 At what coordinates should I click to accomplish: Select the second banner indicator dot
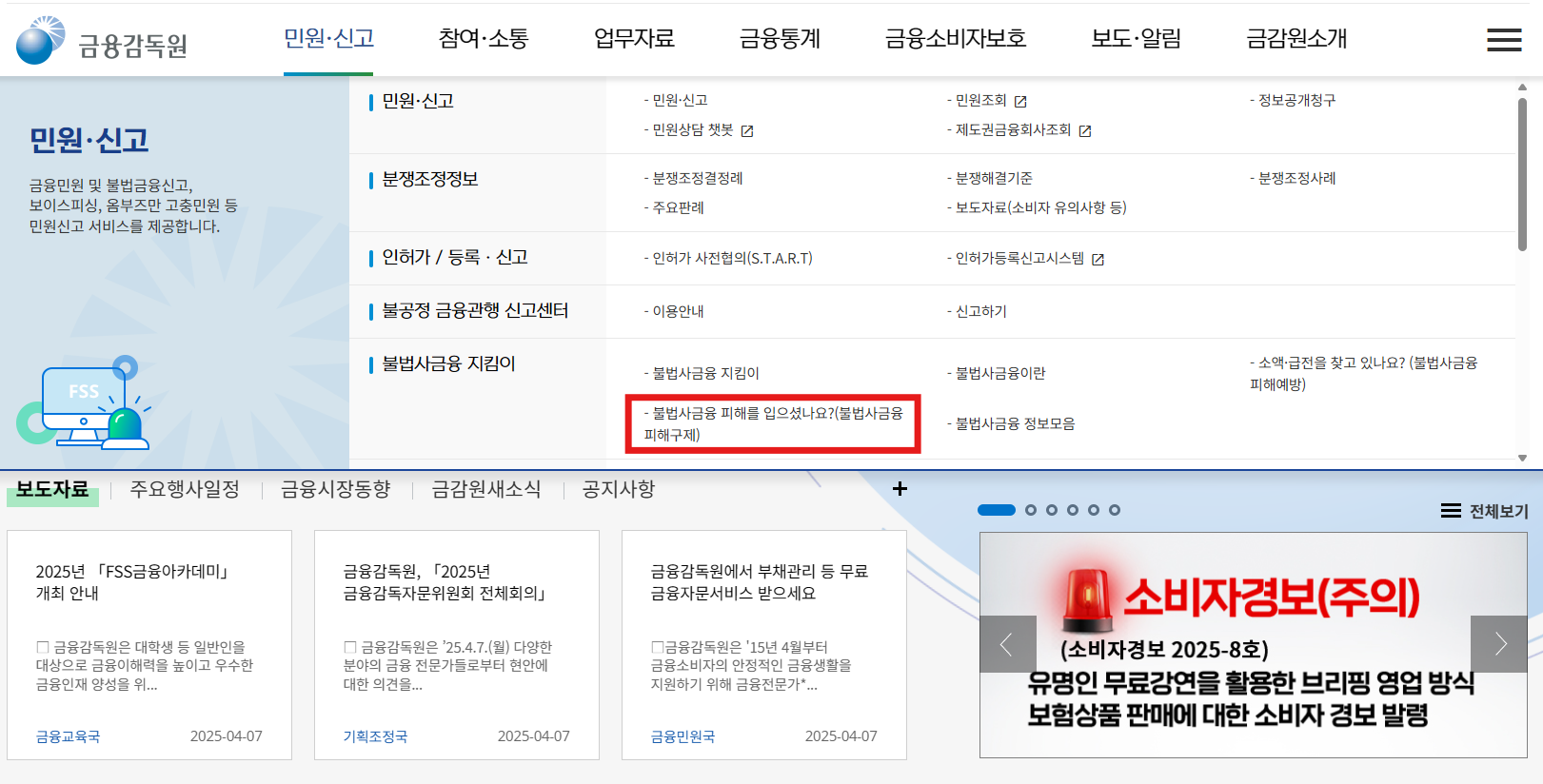[1031, 510]
